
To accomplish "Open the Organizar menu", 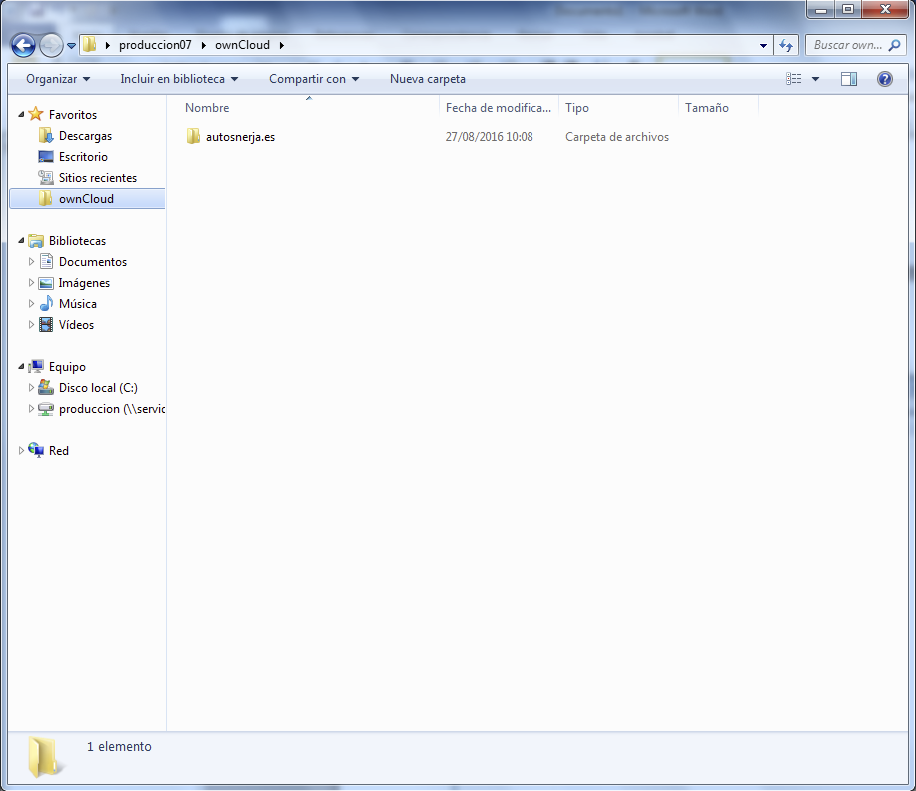I will click(x=58, y=79).
